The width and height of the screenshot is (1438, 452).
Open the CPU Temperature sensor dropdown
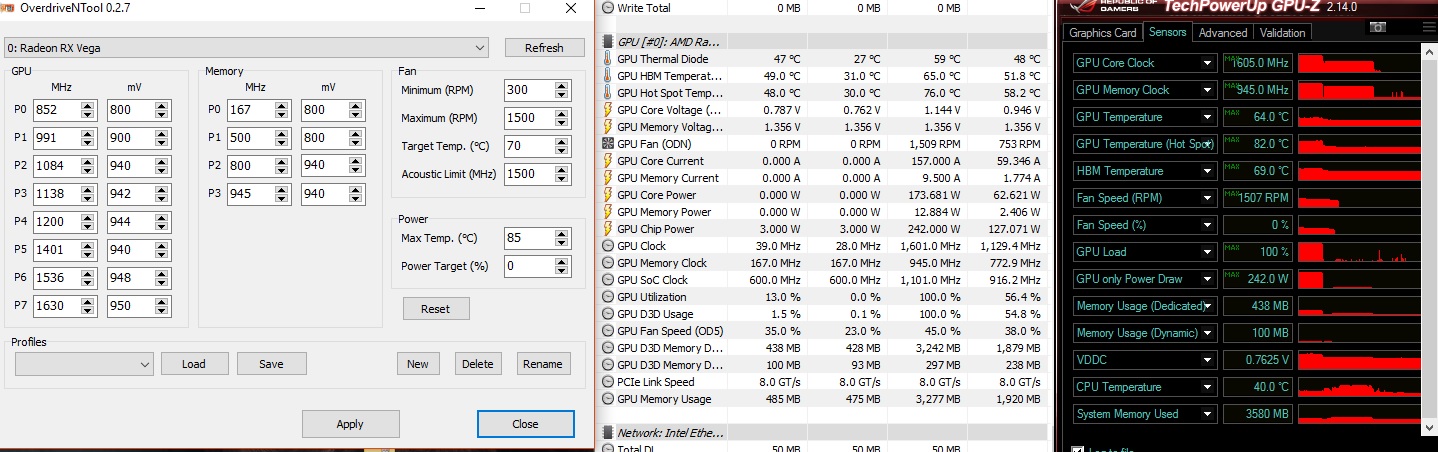pyautogui.click(x=1208, y=387)
